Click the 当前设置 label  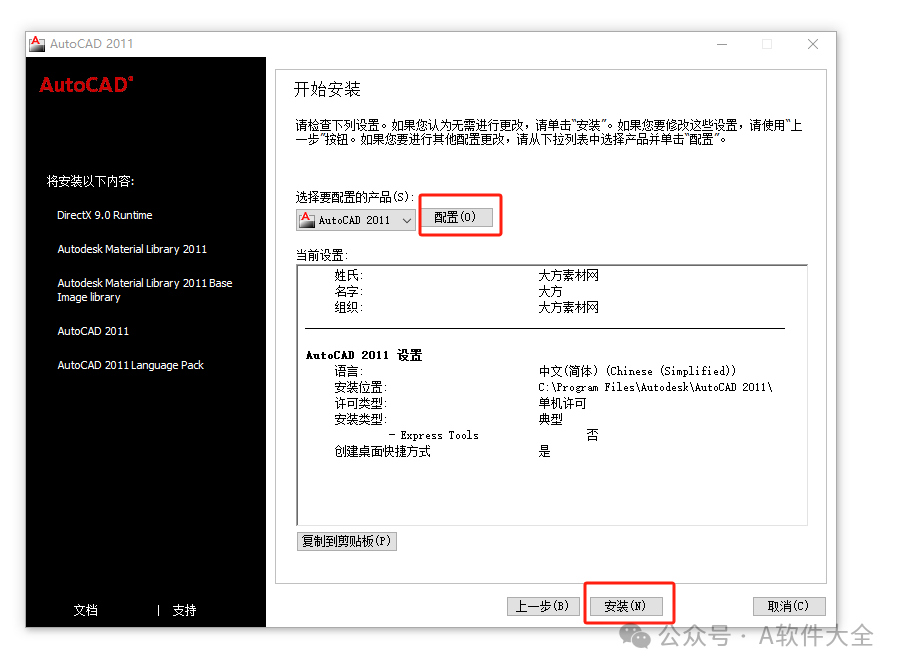(x=322, y=255)
